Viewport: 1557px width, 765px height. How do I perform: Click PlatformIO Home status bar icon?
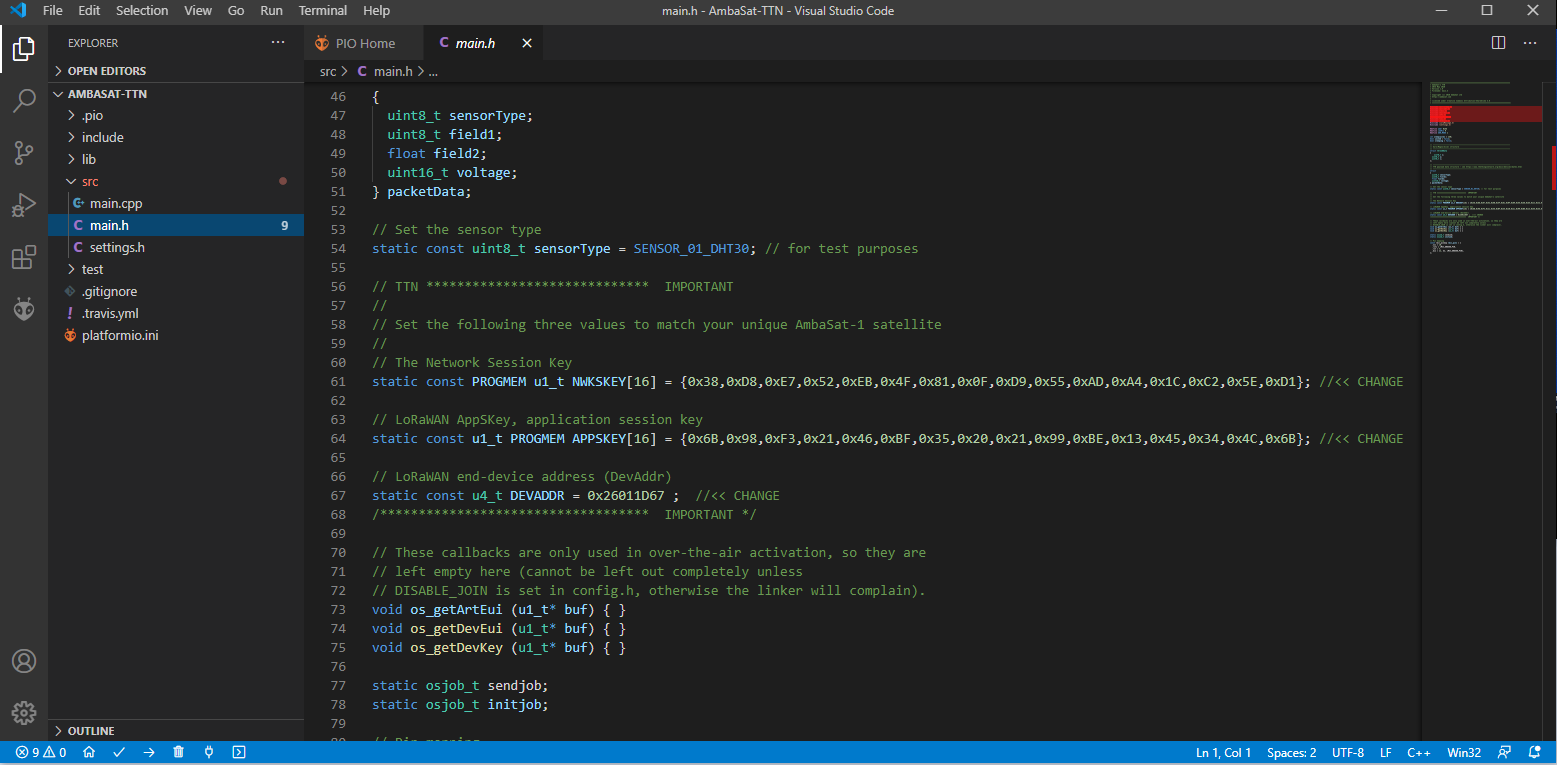point(89,753)
